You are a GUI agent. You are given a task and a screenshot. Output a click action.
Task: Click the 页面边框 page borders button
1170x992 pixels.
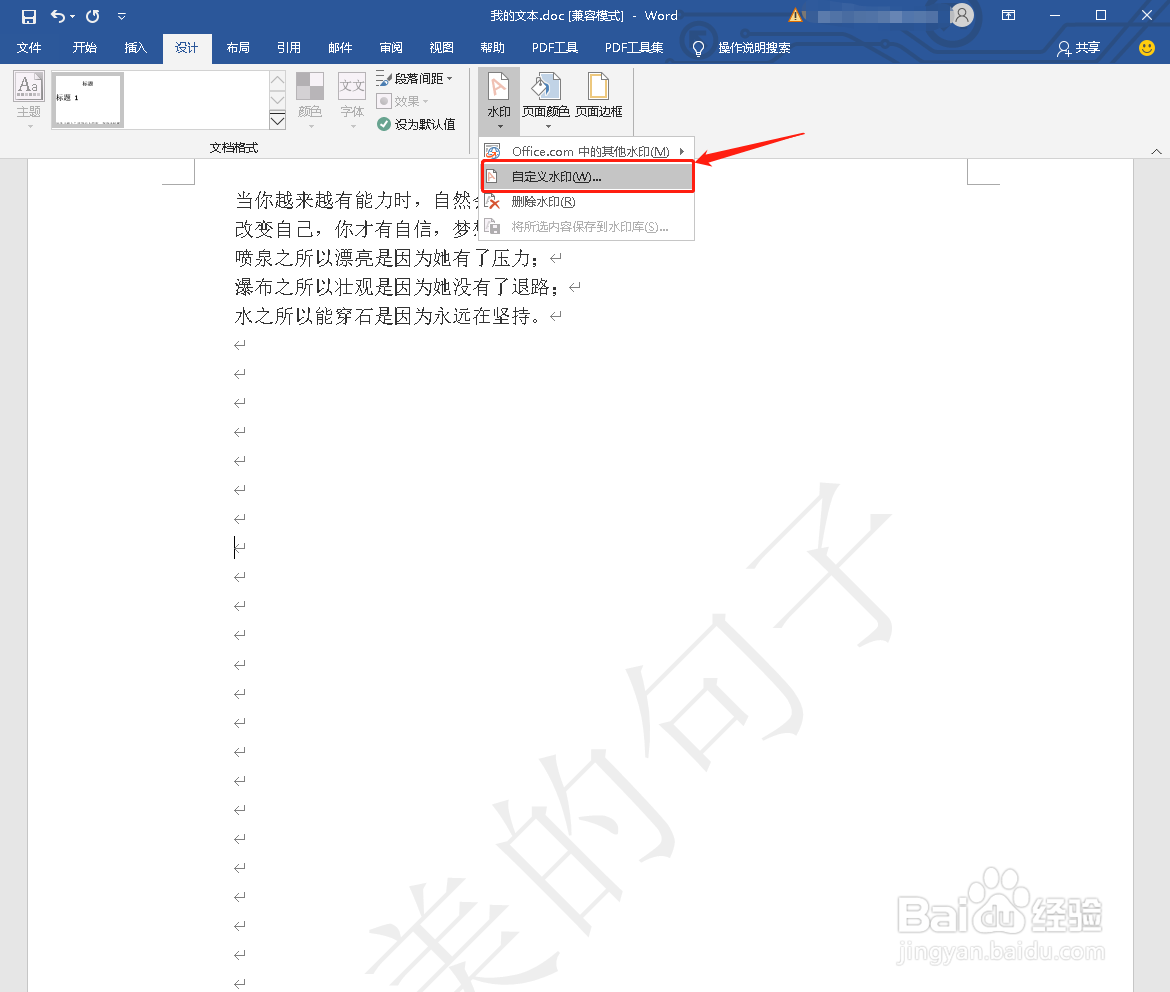[598, 96]
